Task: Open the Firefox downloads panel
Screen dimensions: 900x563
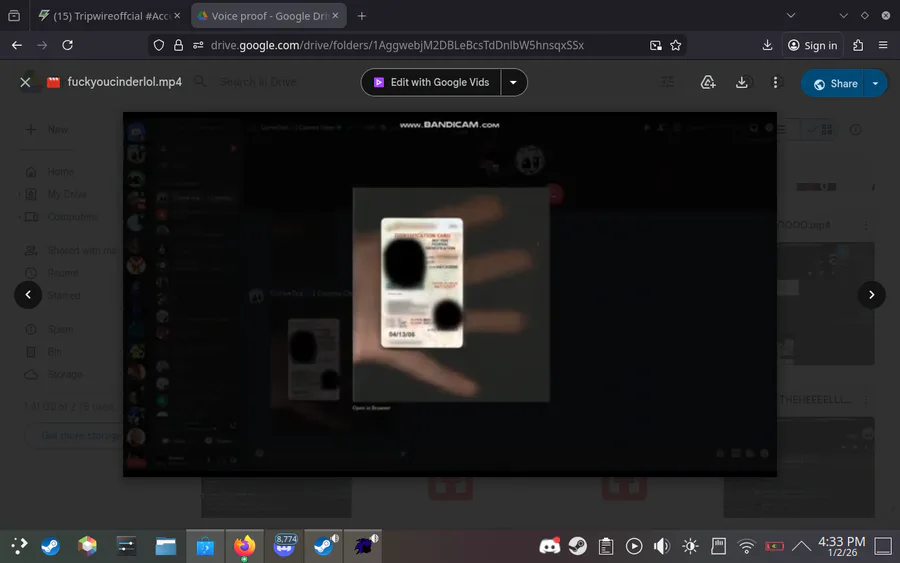Action: 767,45
